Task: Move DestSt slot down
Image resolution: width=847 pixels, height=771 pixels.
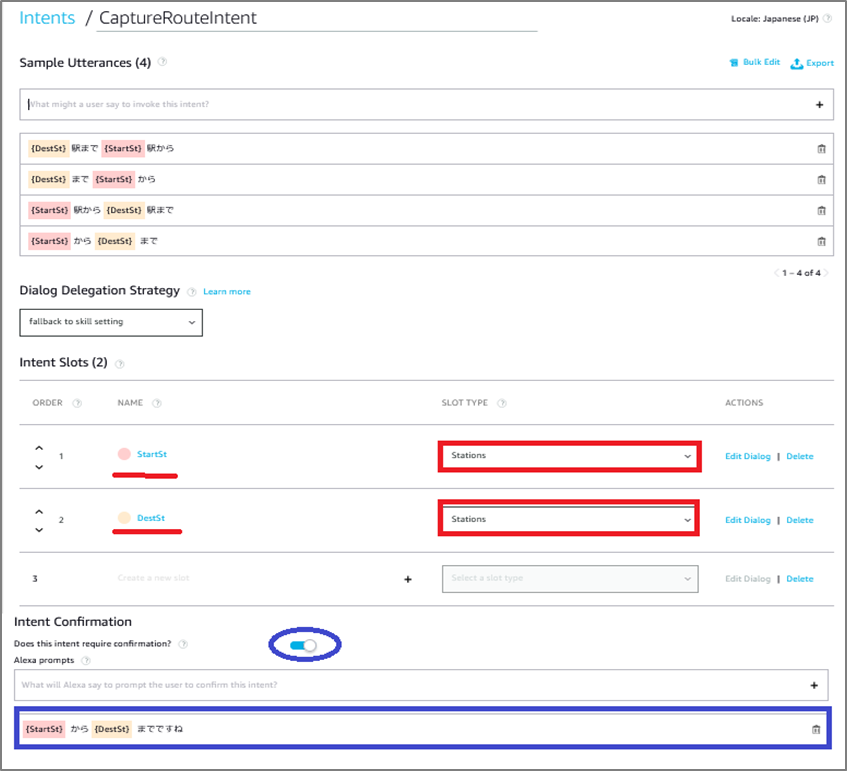Action: click(39, 530)
